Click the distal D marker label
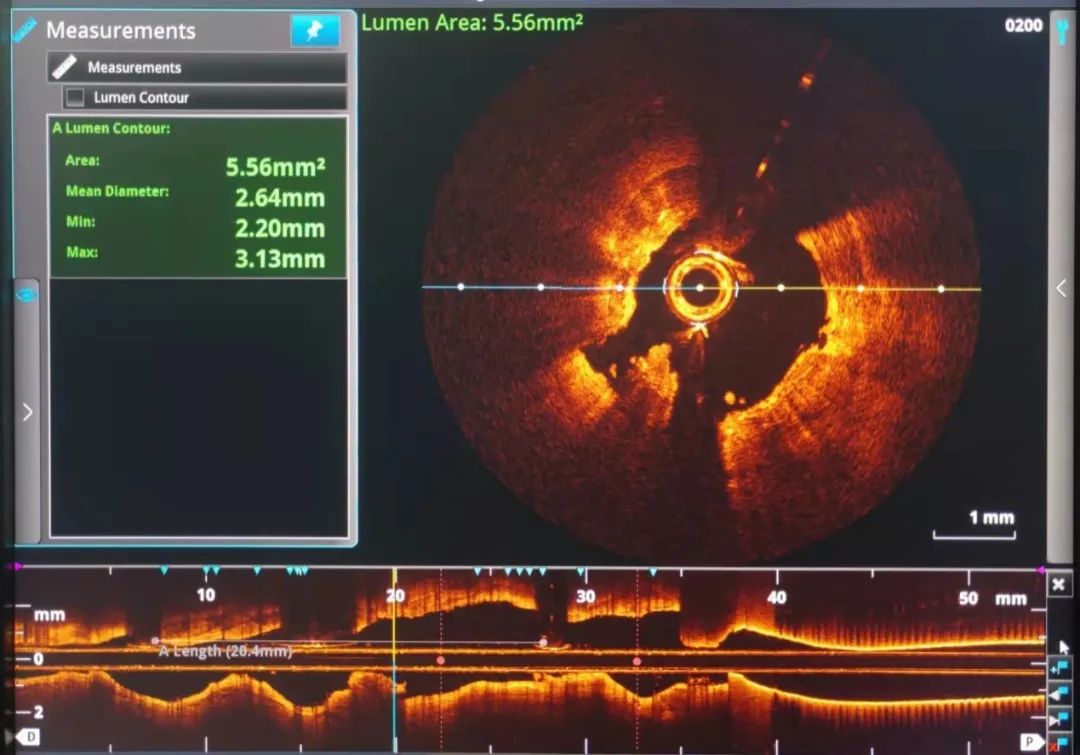 tap(30, 737)
